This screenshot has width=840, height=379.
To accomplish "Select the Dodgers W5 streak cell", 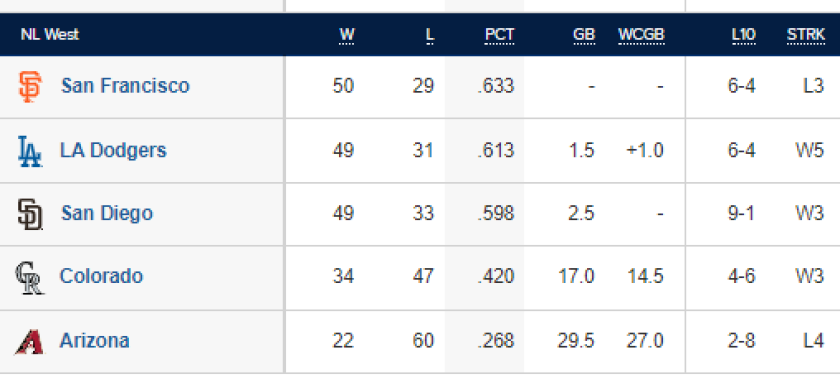I will [x=809, y=150].
